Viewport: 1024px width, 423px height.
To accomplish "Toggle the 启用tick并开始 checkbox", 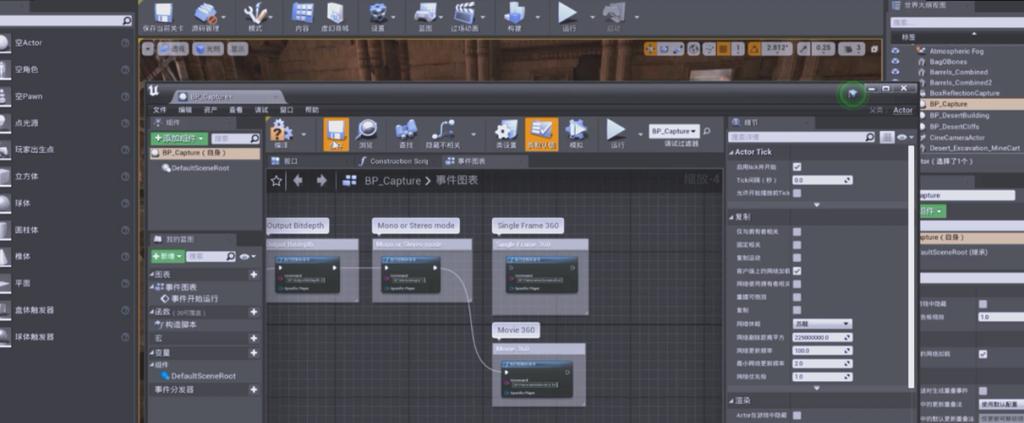I will click(797, 167).
